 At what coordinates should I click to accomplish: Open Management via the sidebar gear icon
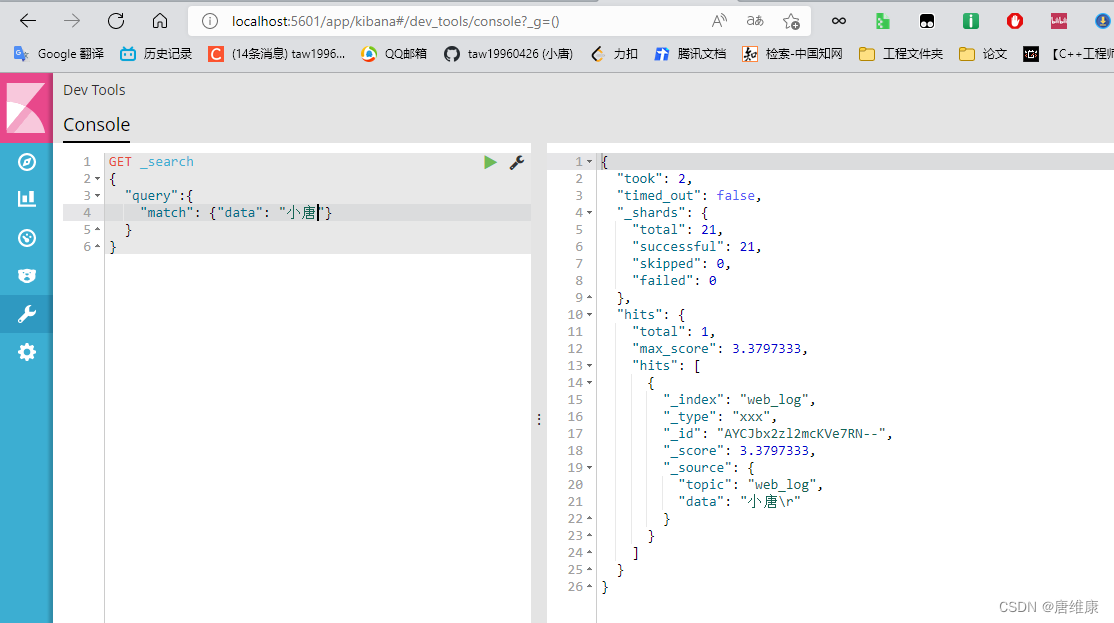click(x=27, y=352)
